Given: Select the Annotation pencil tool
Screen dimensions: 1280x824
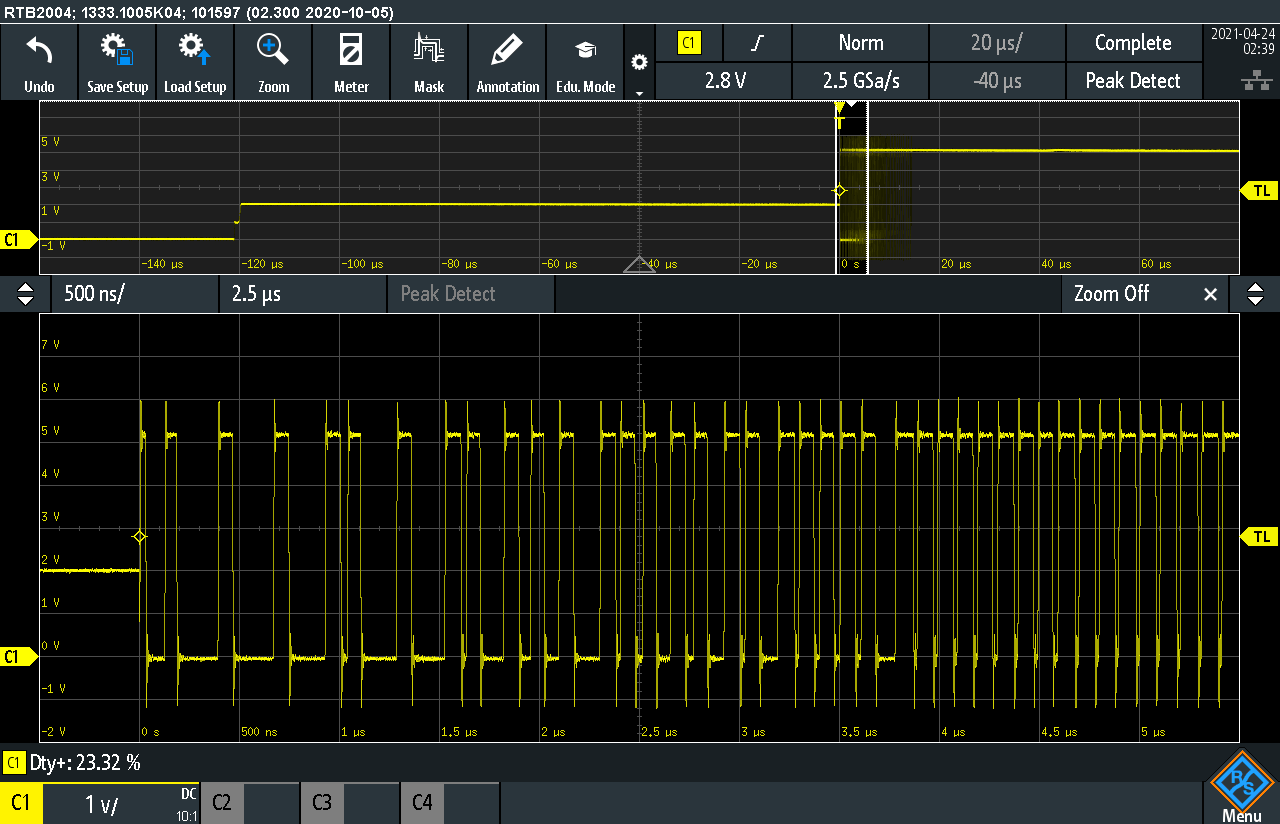Looking at the screenshot, I should pyautogui.click(x=507, y=62).
